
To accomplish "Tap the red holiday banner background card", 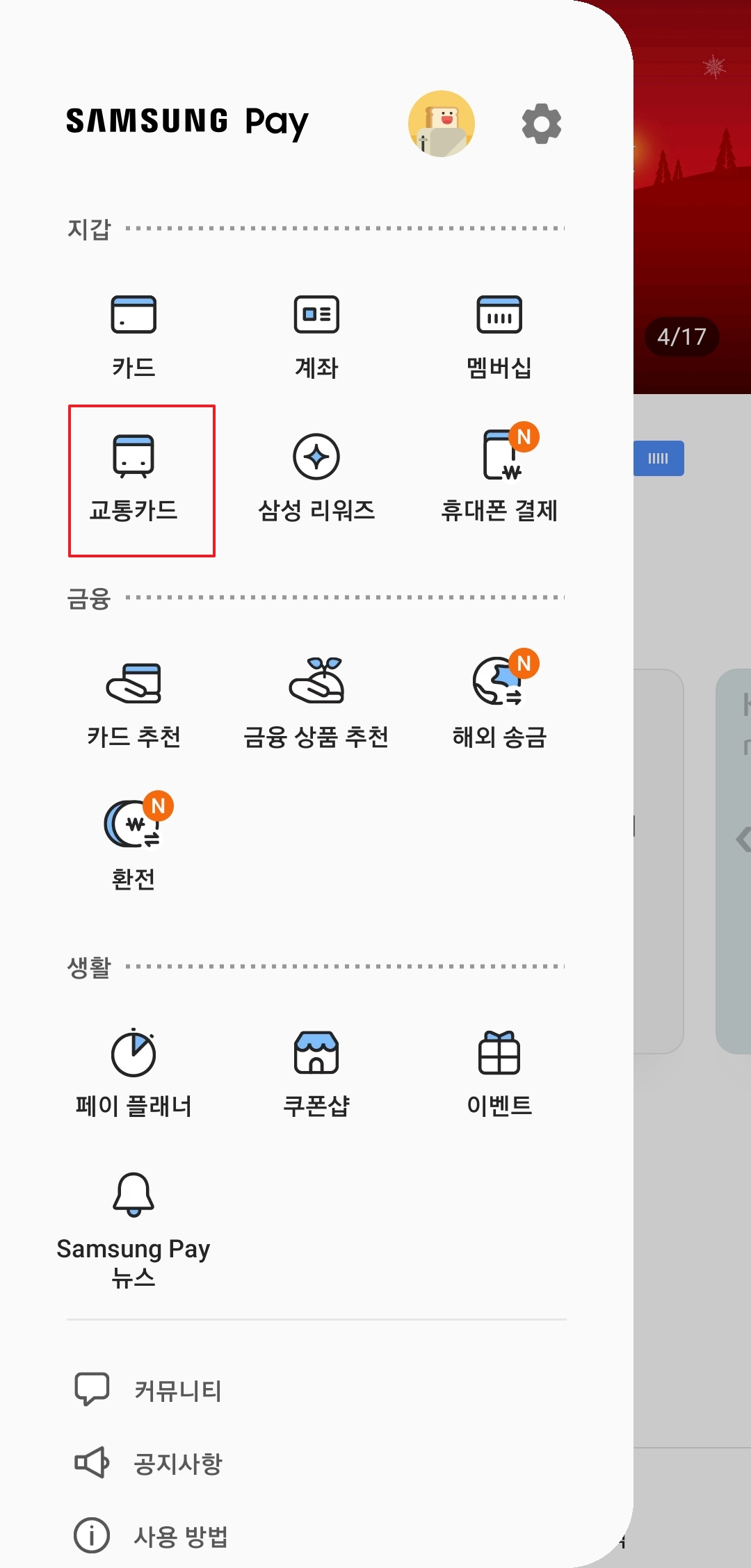I will [692, 197].
